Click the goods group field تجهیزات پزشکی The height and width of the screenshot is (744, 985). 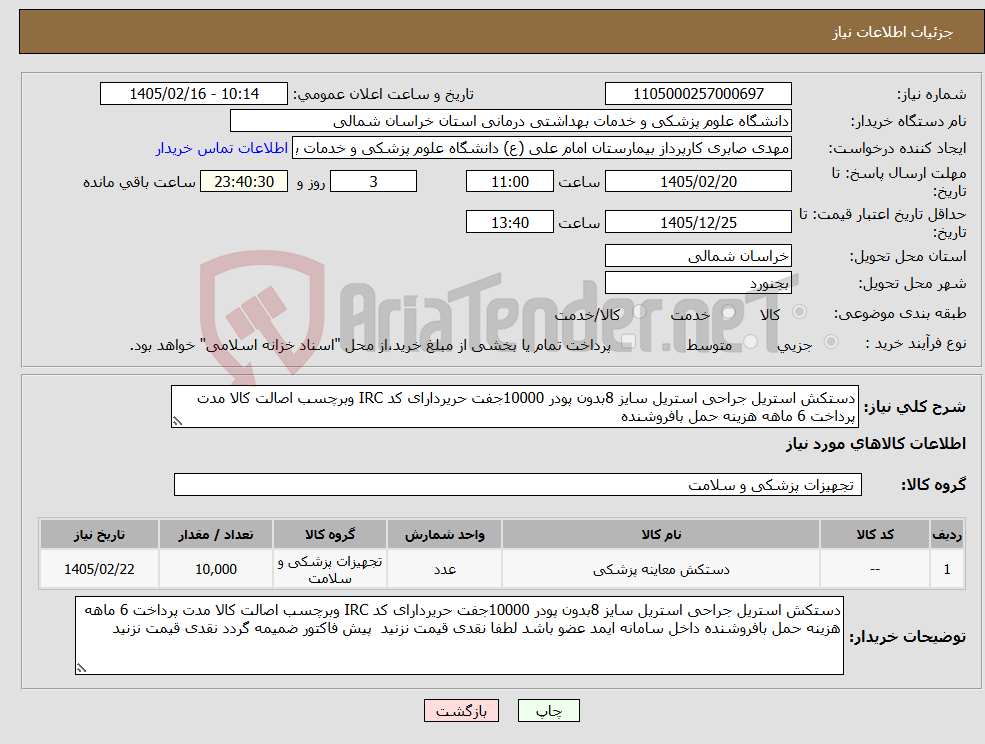point(518,484)
